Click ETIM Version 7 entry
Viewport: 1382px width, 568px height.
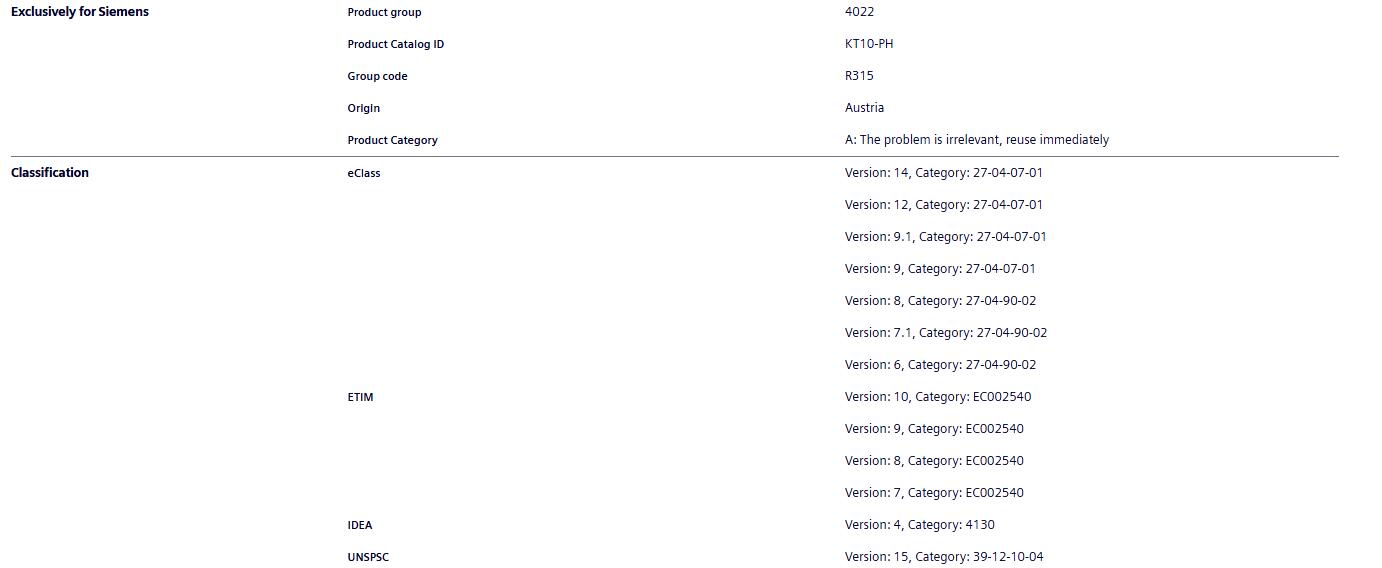934,493
